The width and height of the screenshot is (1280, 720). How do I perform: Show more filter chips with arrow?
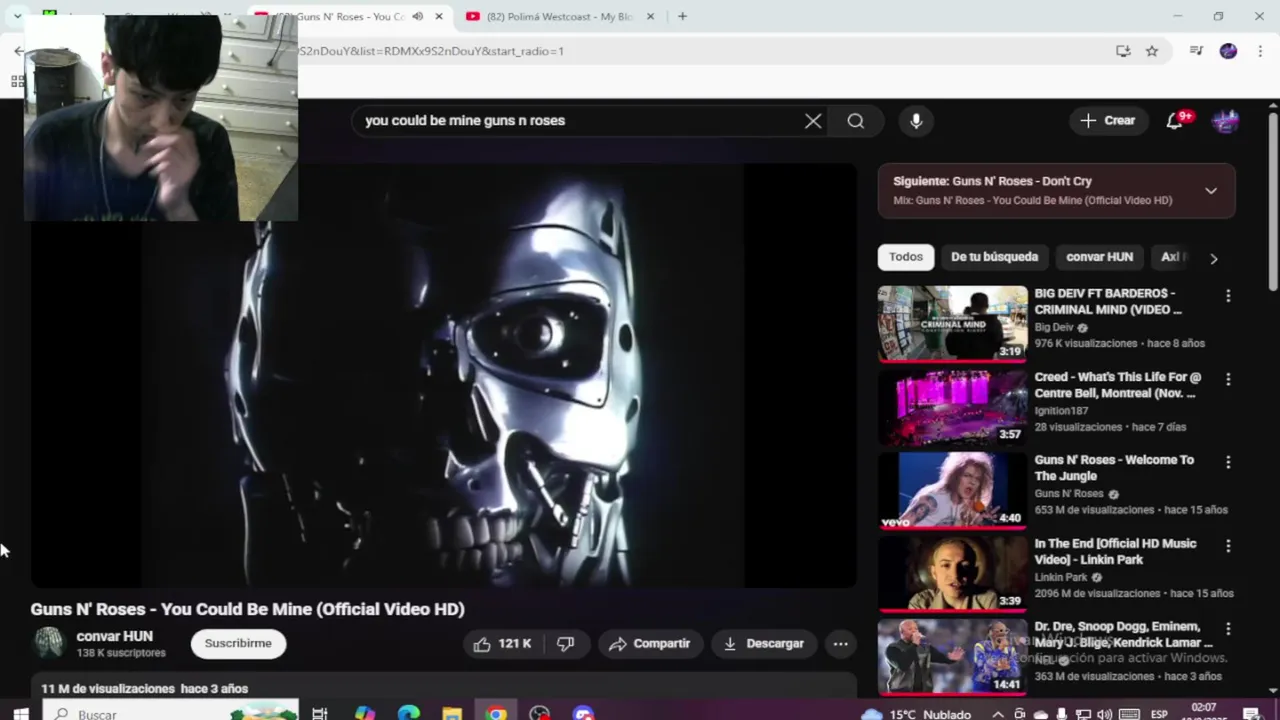click(1213, 258)
